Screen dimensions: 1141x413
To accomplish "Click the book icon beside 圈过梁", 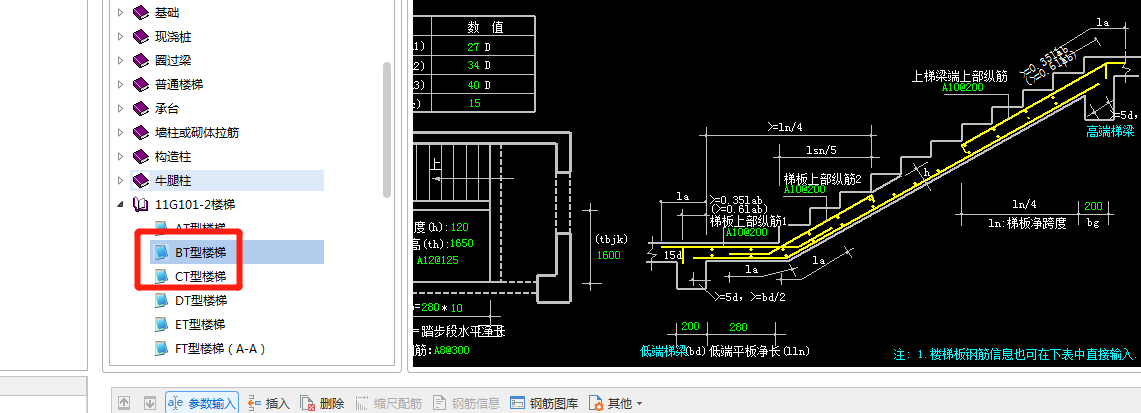I will click(x=141, y=60).
